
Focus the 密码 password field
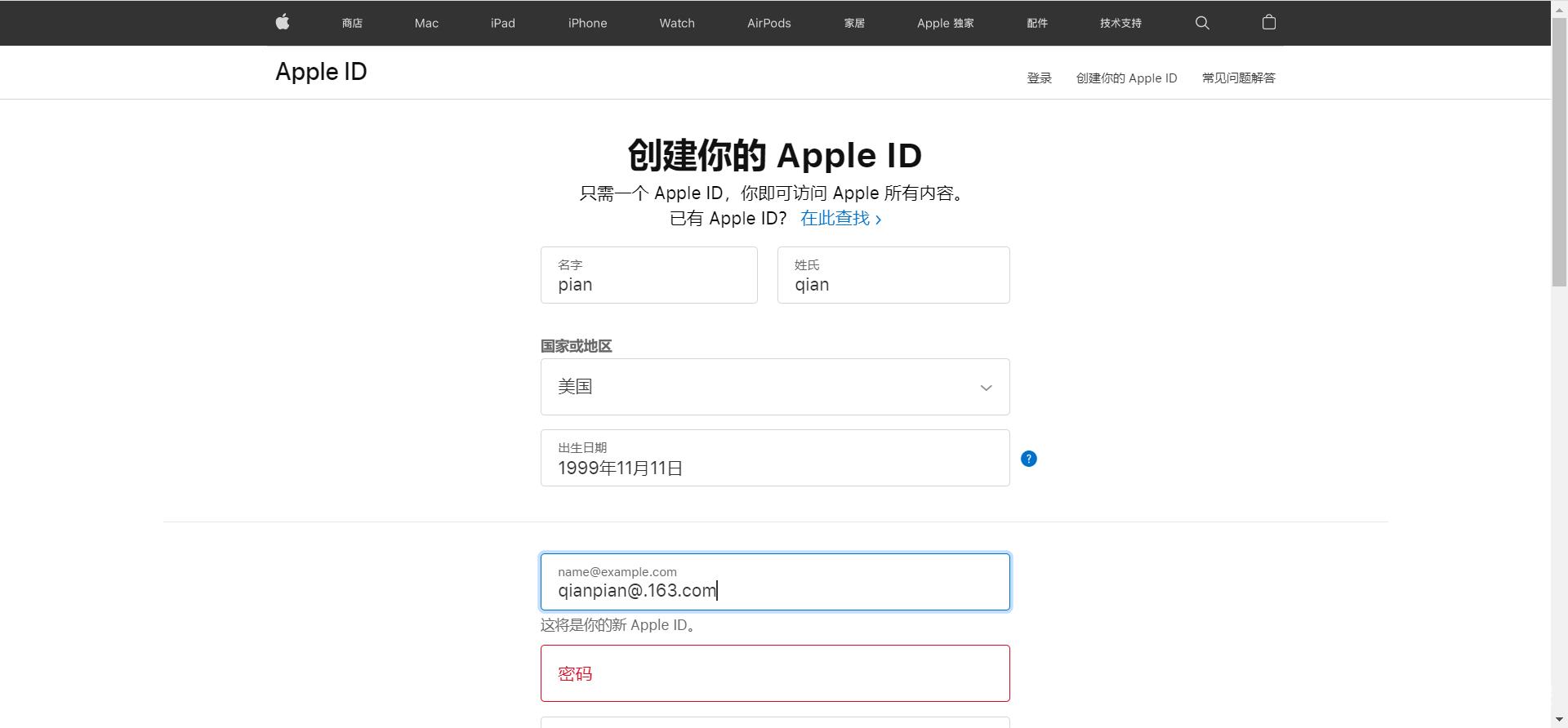click(775, 673)
